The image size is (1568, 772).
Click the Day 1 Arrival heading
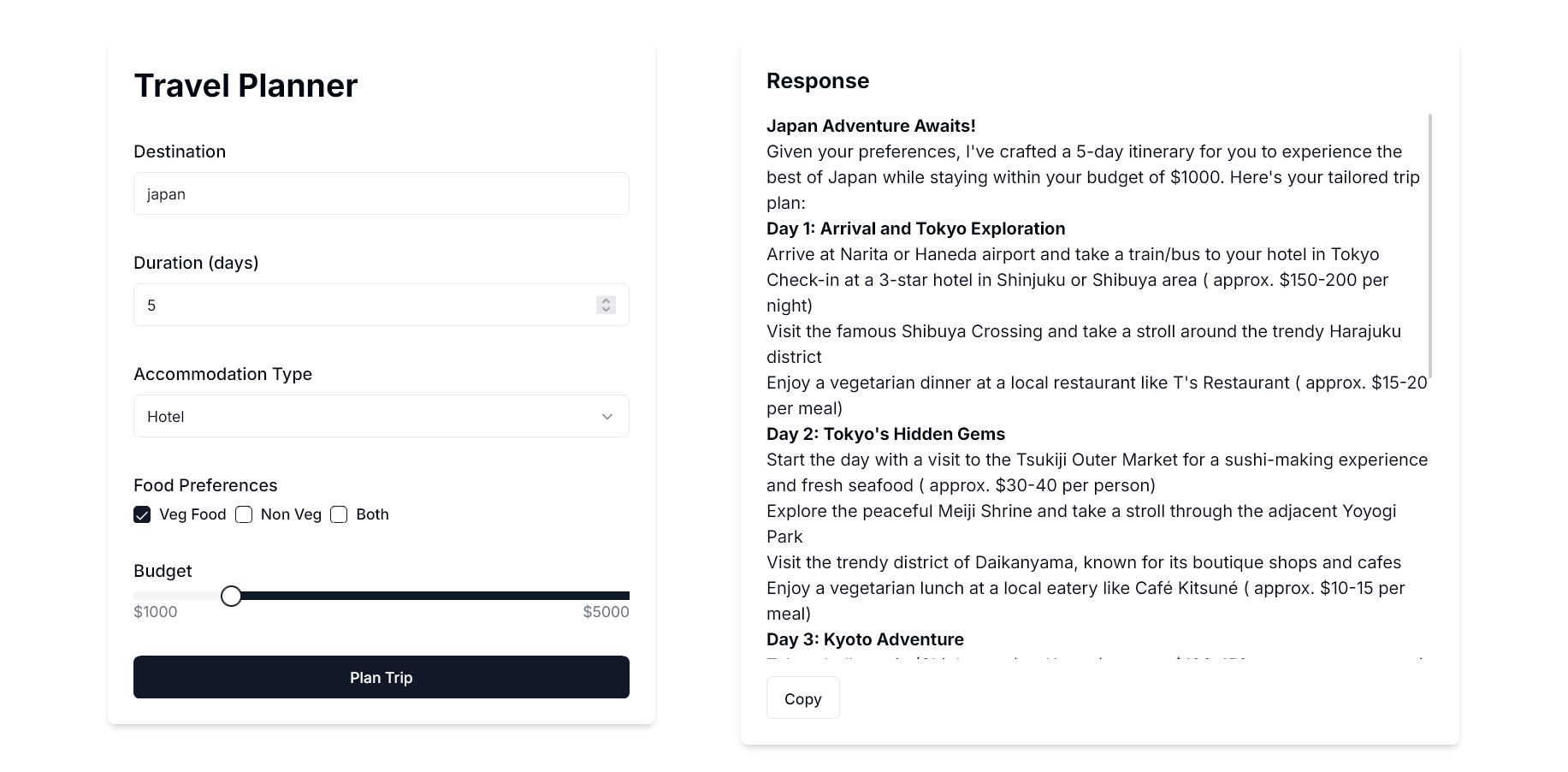[915, 229]
